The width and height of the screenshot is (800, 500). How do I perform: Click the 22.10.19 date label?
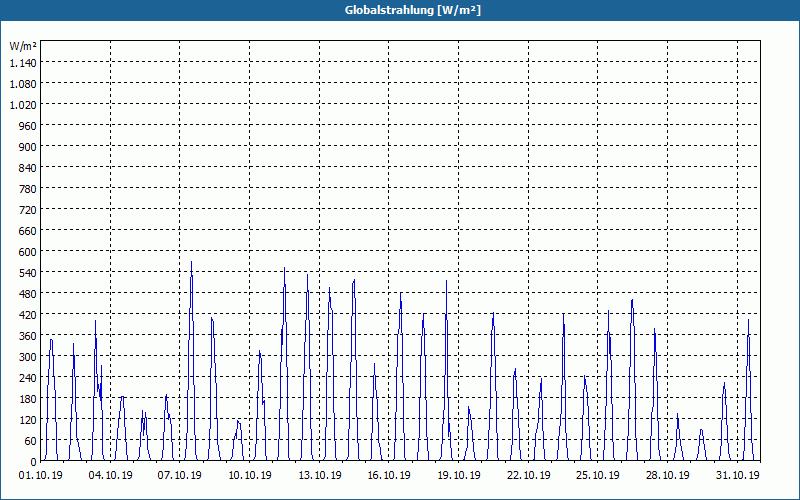(529, 475)
